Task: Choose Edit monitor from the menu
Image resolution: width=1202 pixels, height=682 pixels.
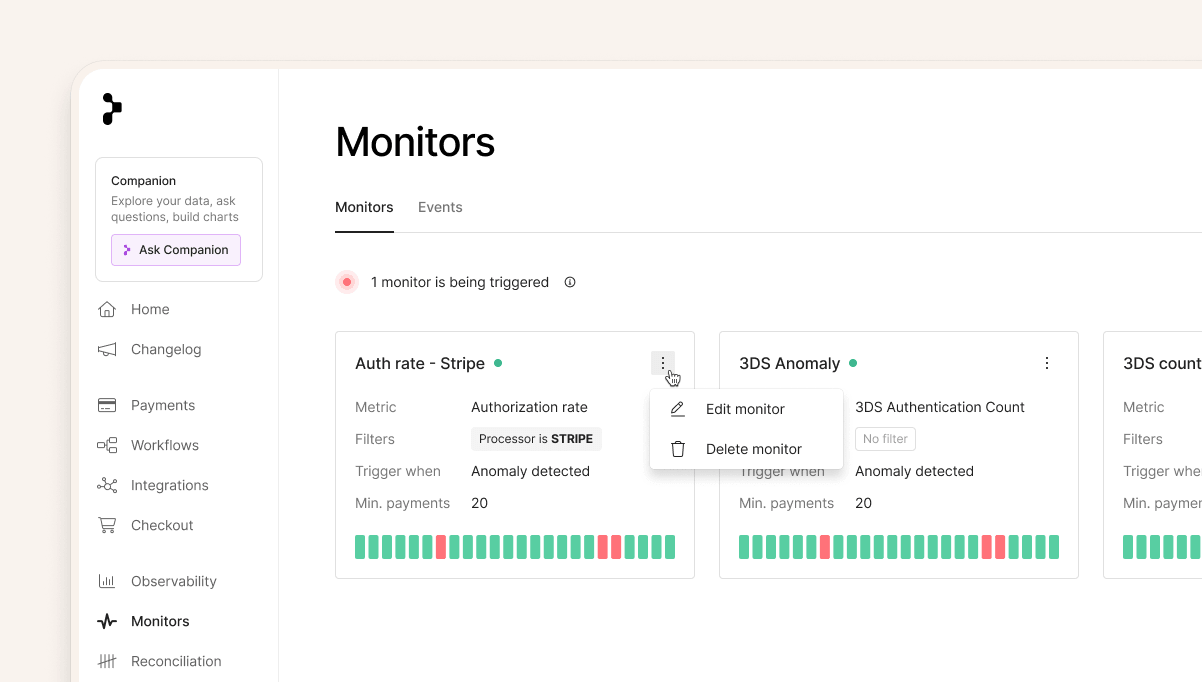Action: (746, 409)
